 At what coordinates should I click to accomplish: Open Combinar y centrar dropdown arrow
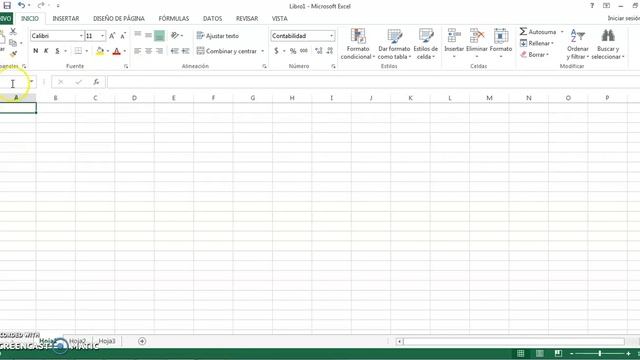tap(262, 51)
